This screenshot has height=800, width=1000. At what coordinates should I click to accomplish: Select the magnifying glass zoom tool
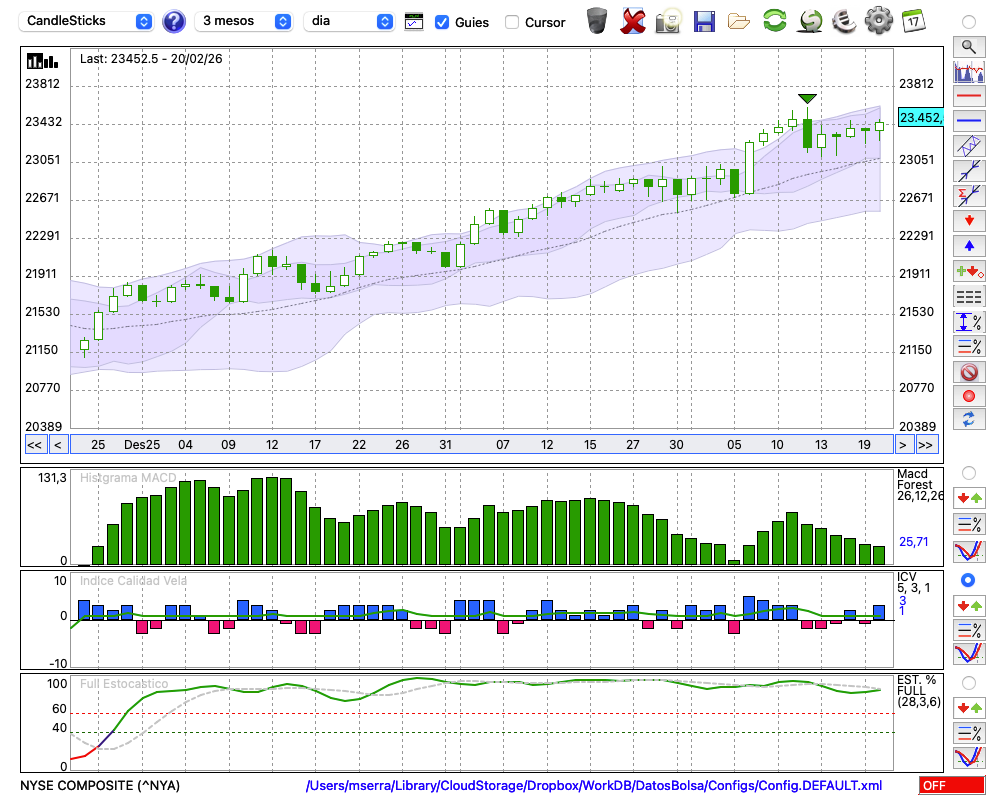[x=969, y=47]
